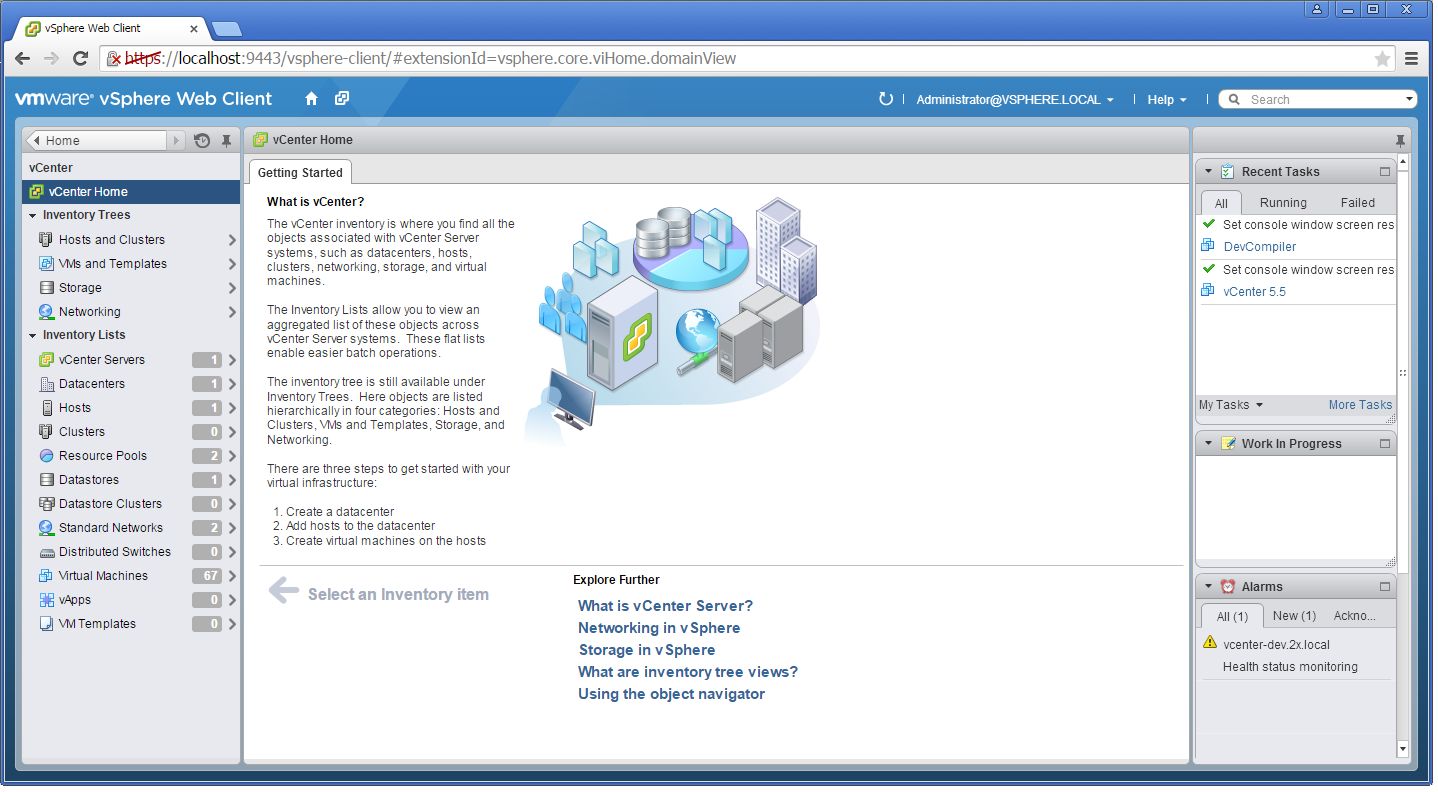Open the My Tasks filter dropdown
Screen dimensions: 1438x792
coord(1231,405)
